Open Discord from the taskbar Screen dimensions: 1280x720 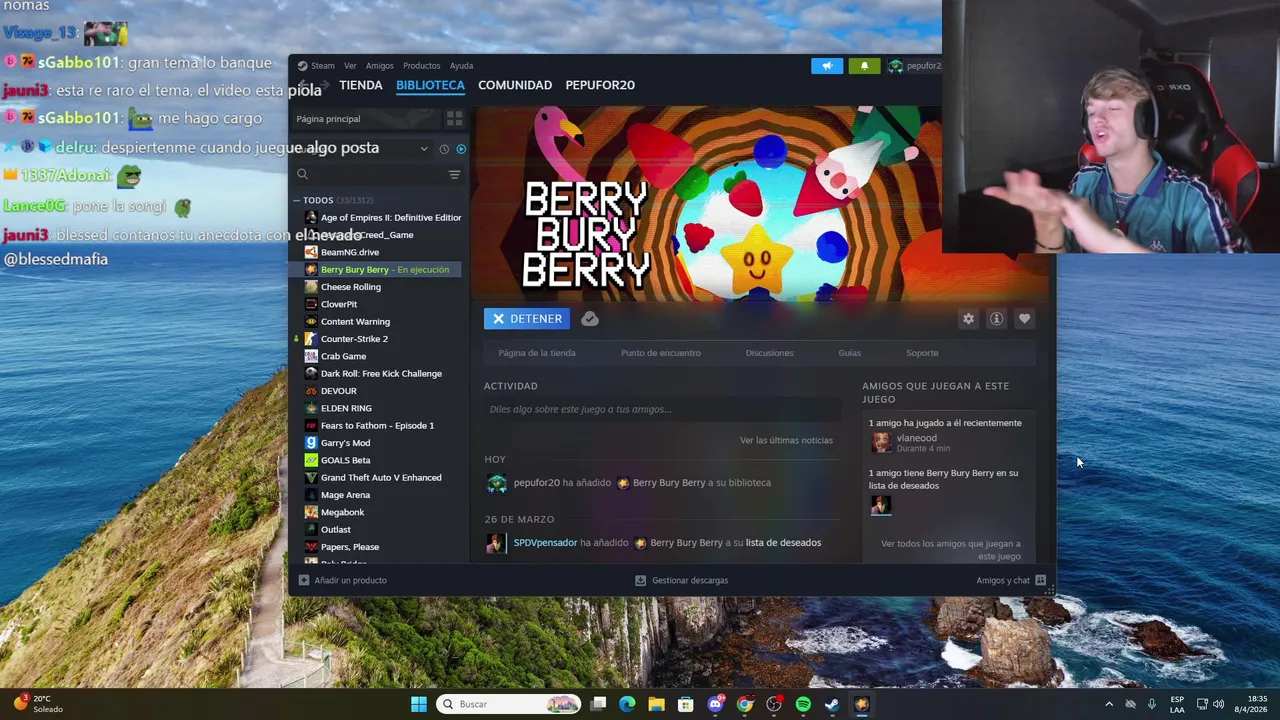tap(715, 704)
